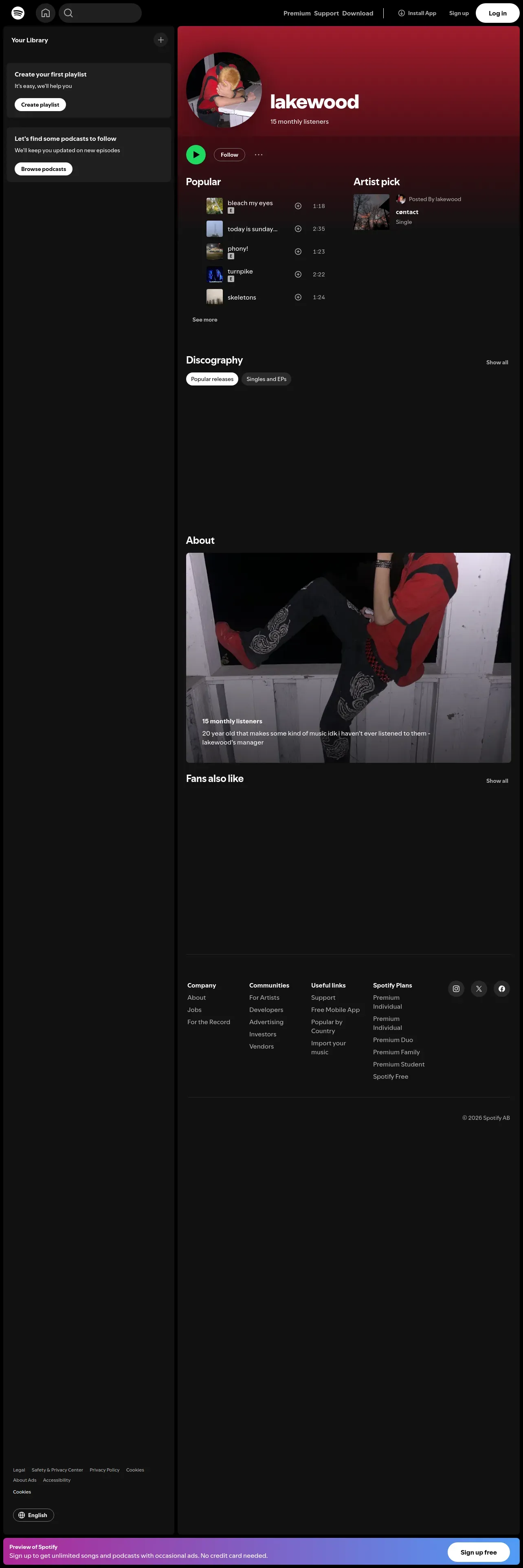Expand the Popular list with See more
Viewport: 523px width, 1568px height.
coord(204,320)
